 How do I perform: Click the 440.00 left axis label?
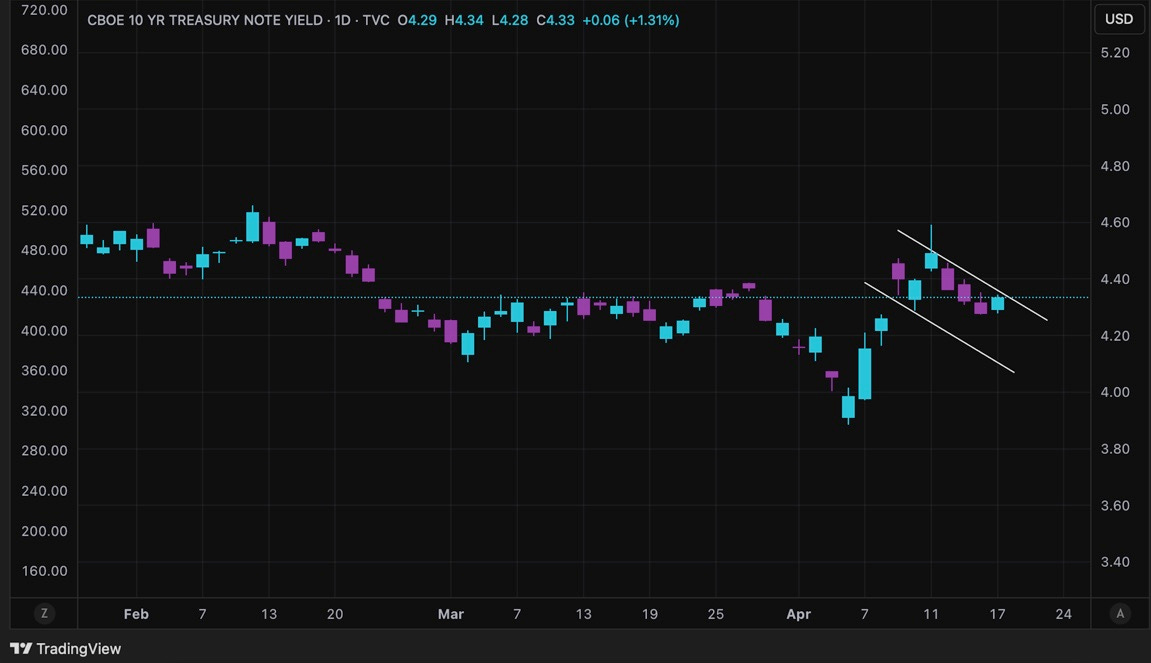[x=44, y=291]
